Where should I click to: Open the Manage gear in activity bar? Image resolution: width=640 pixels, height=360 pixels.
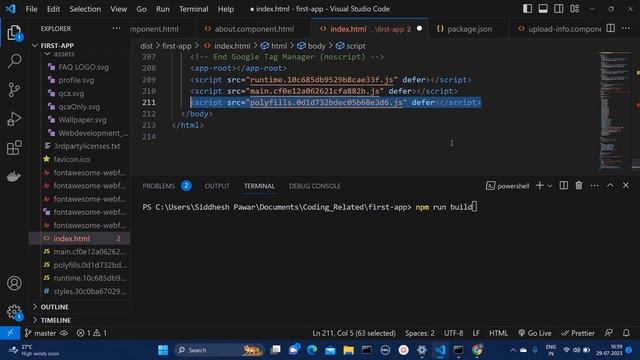click(14, 312)
